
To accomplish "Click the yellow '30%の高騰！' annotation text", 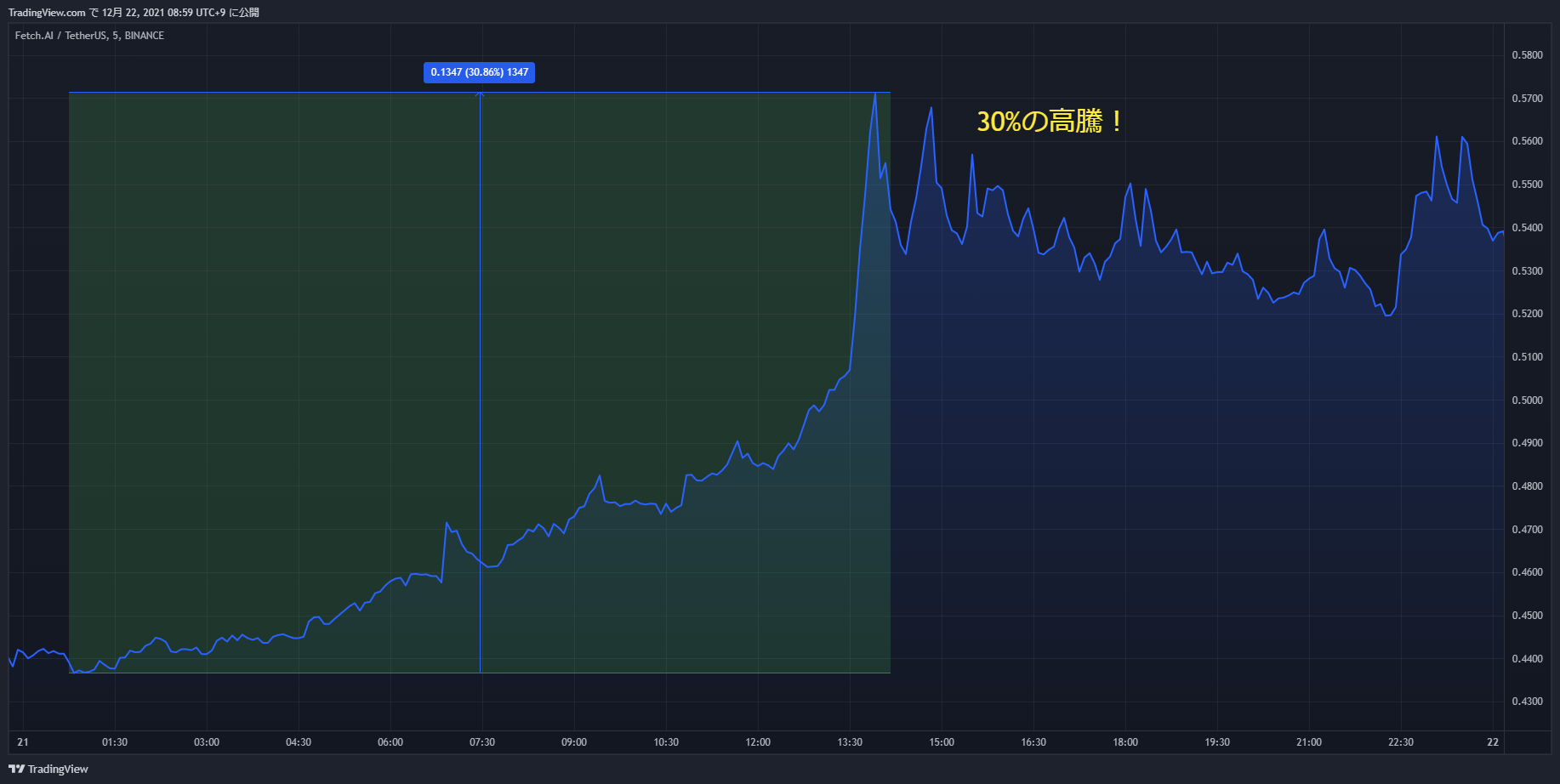I will [x=1051, y=122].
